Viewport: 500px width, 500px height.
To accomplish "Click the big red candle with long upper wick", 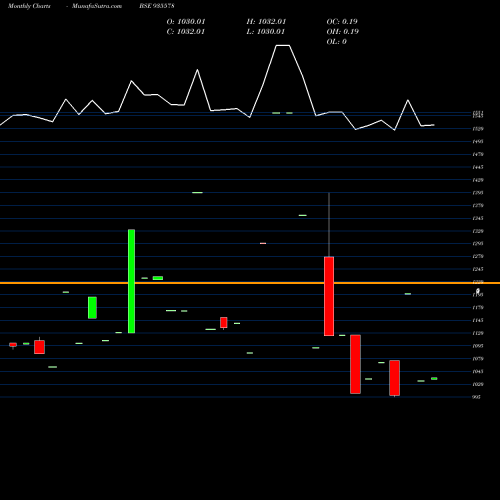I will [x=329, y=296].
